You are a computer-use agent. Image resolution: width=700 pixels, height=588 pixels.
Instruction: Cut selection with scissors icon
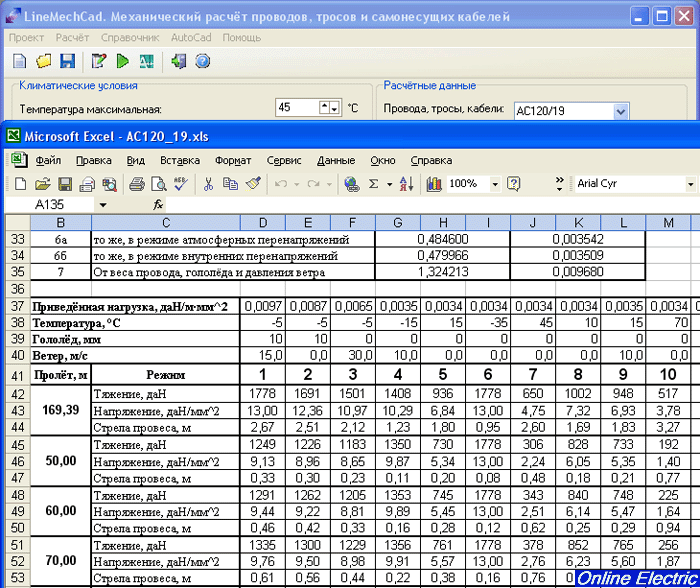coord(208,184)
